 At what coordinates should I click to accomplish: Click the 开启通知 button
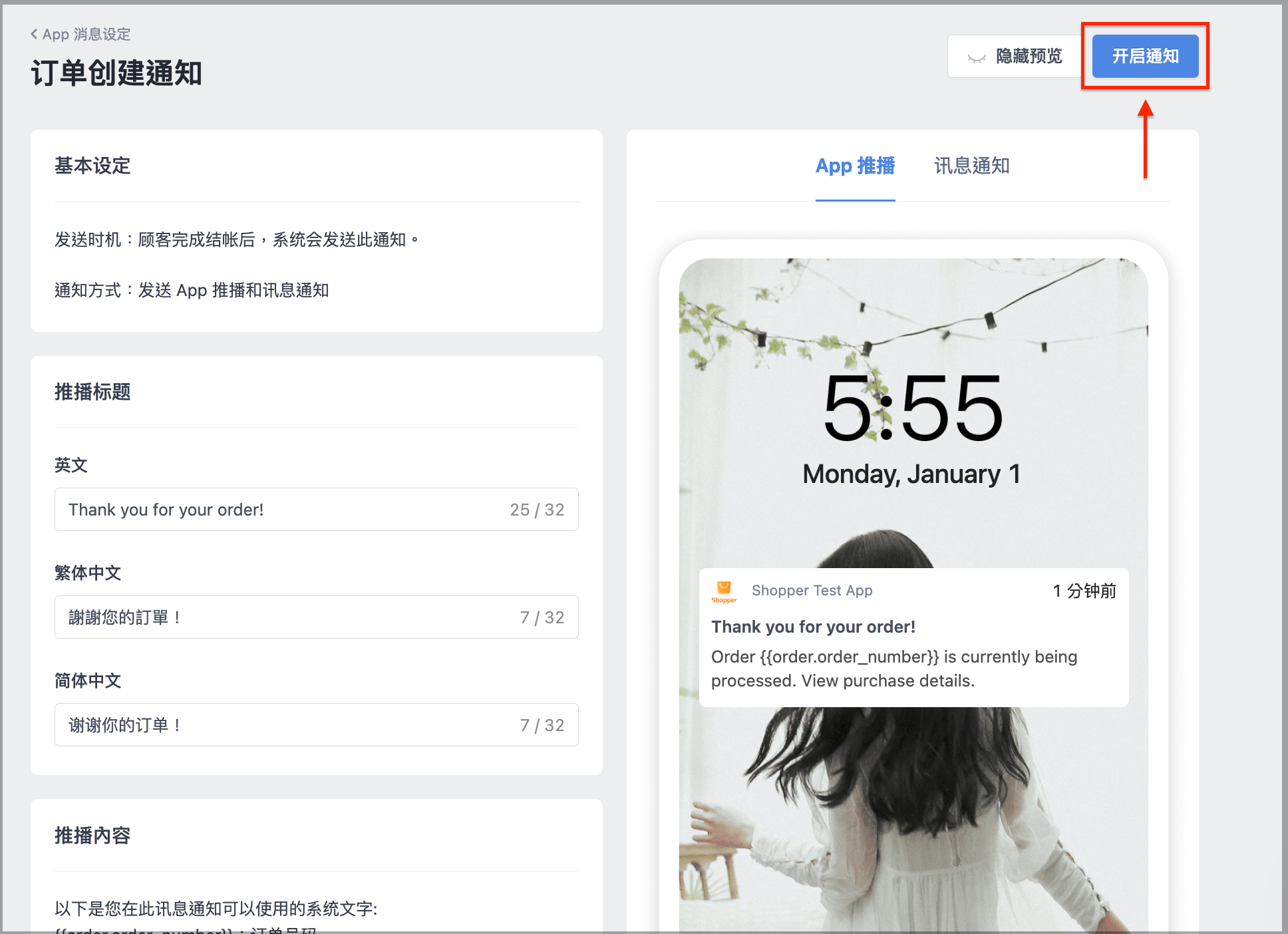1145,57
